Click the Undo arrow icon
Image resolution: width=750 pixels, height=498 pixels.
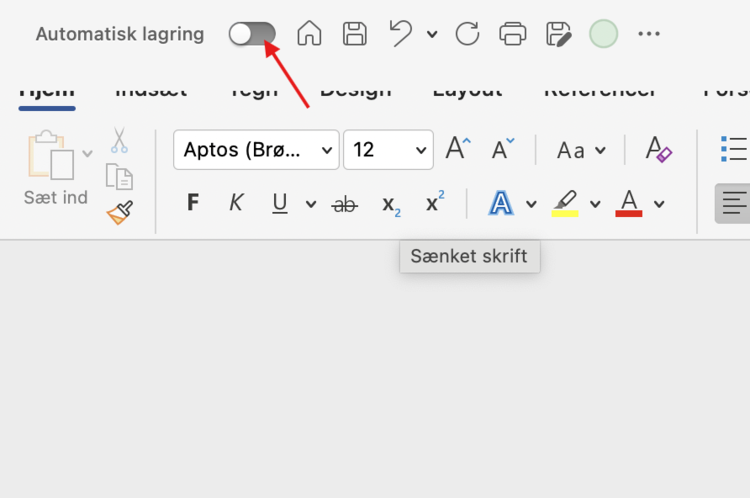401,34
